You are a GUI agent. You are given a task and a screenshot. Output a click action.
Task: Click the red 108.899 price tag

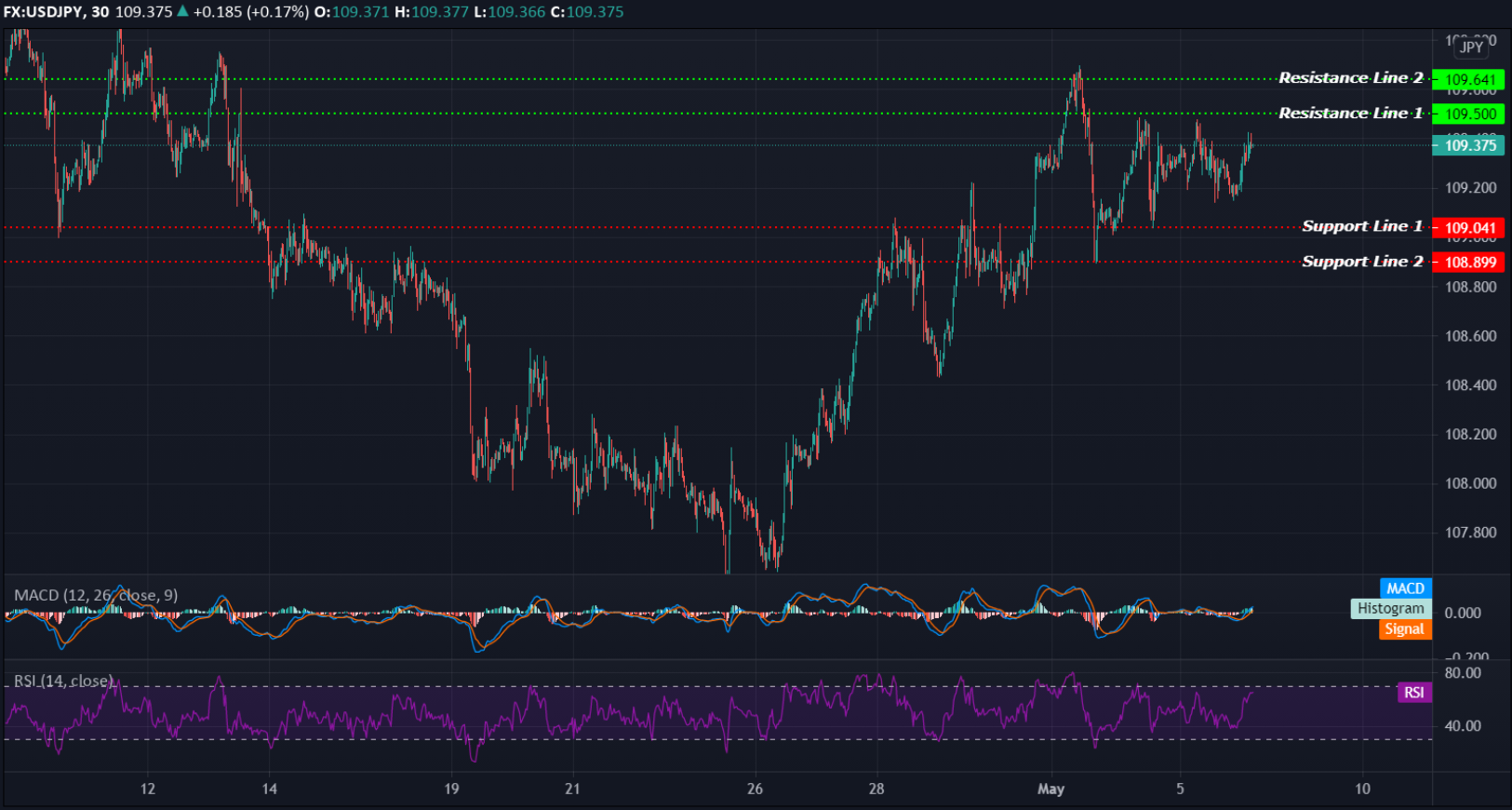point(1468,263)
